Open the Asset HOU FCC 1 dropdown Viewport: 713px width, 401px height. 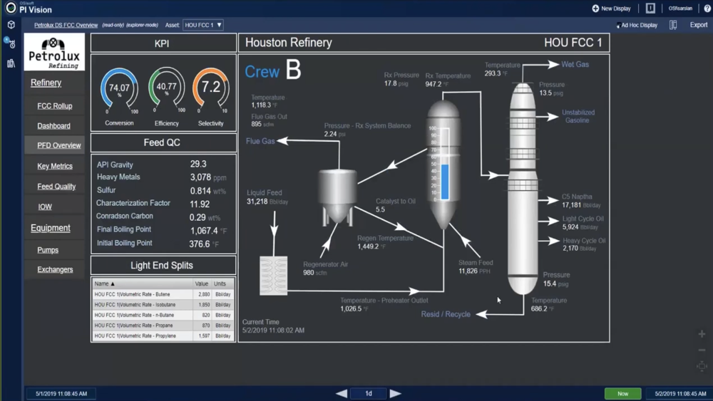pyautogui.click(x=203, y=25)
